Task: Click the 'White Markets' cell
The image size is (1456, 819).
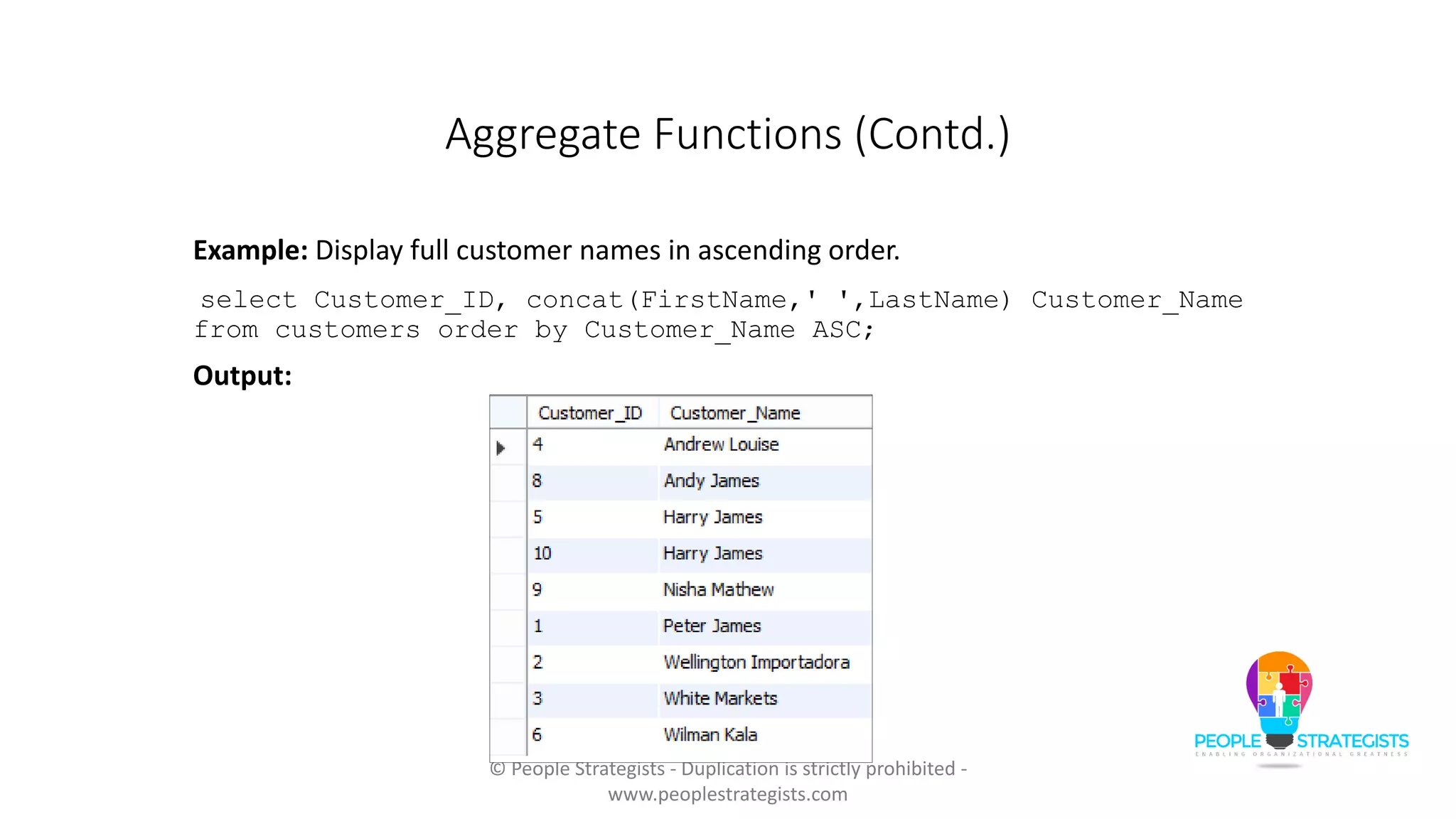Action: pyautogui.click(x=765, y=699)
